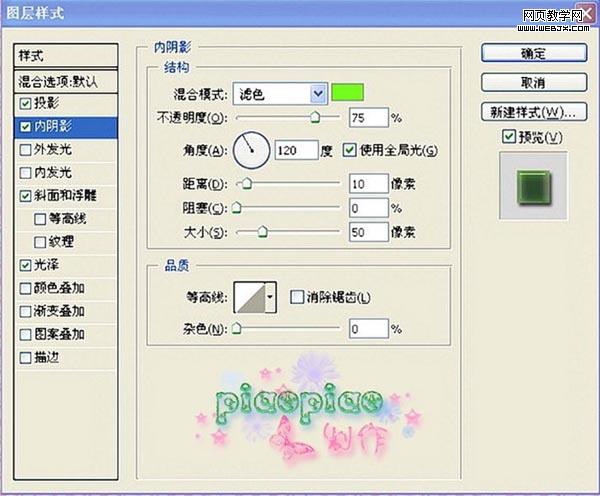600x496 pixels.
Task: Enable the 图案叠加 checkbox
Action: (25, 334)
